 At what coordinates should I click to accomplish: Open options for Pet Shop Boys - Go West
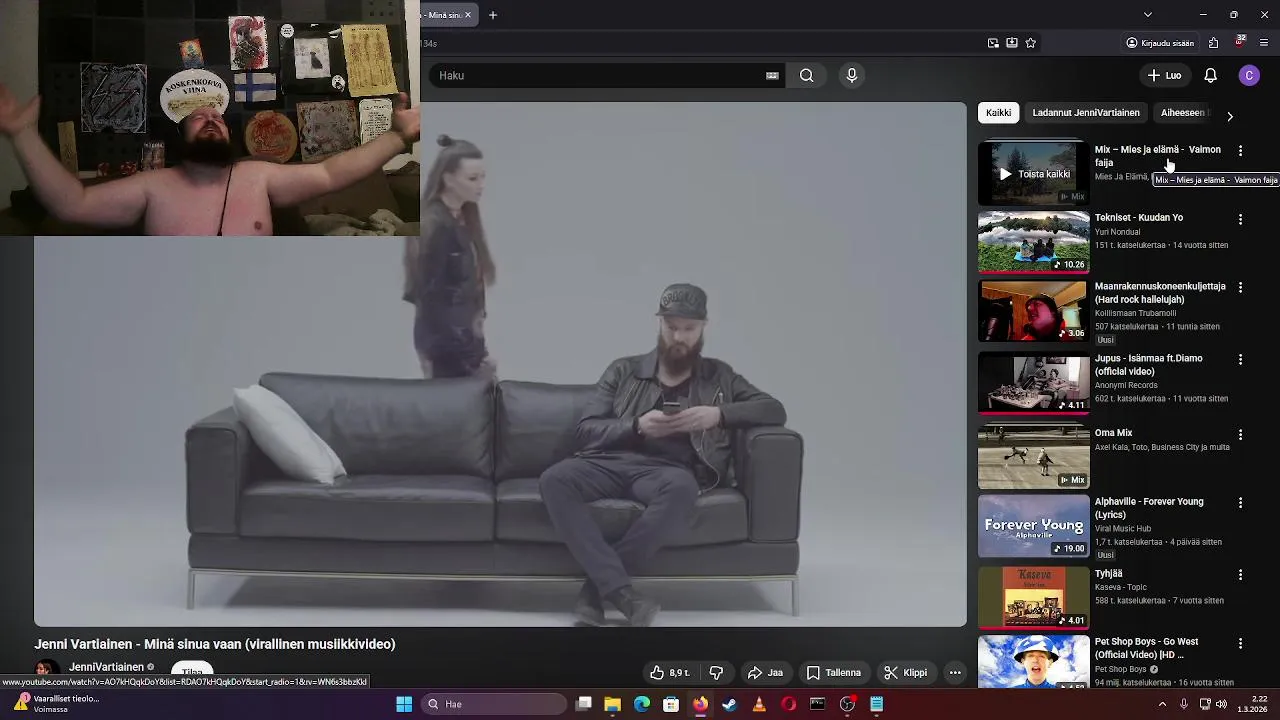(1240, 643)
